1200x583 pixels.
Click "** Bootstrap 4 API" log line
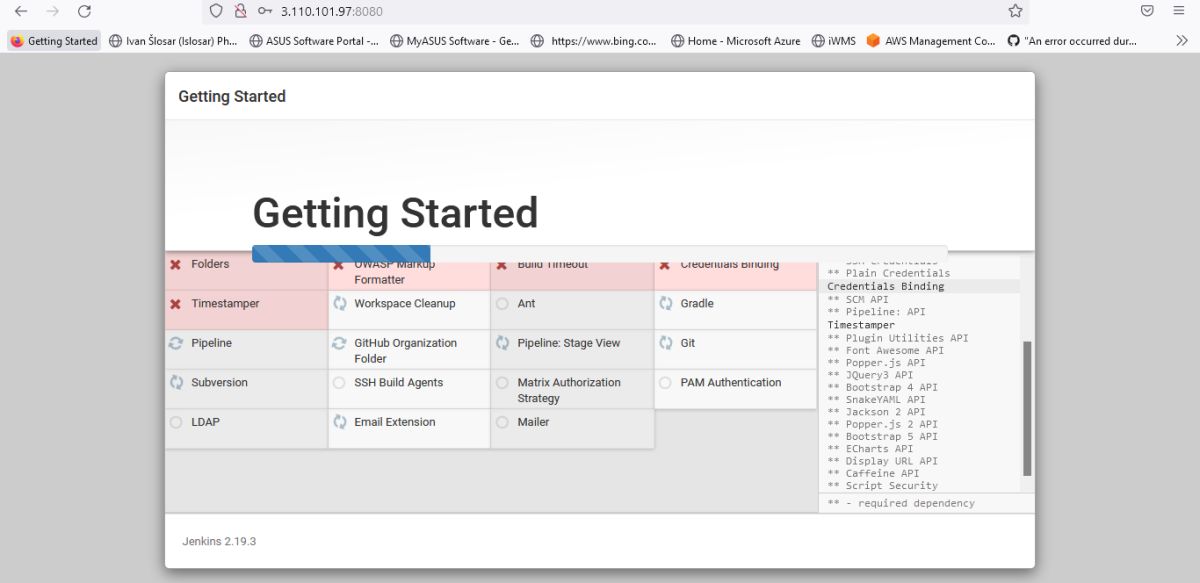coord(882,387)
